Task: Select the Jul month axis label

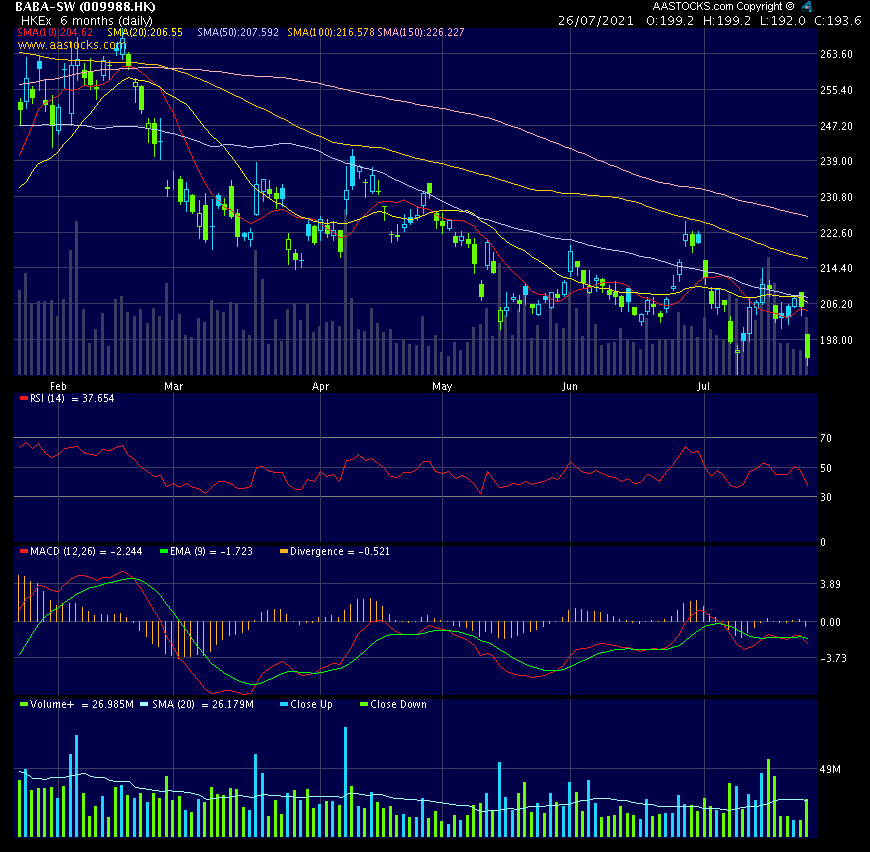Action: coord(703,385)
